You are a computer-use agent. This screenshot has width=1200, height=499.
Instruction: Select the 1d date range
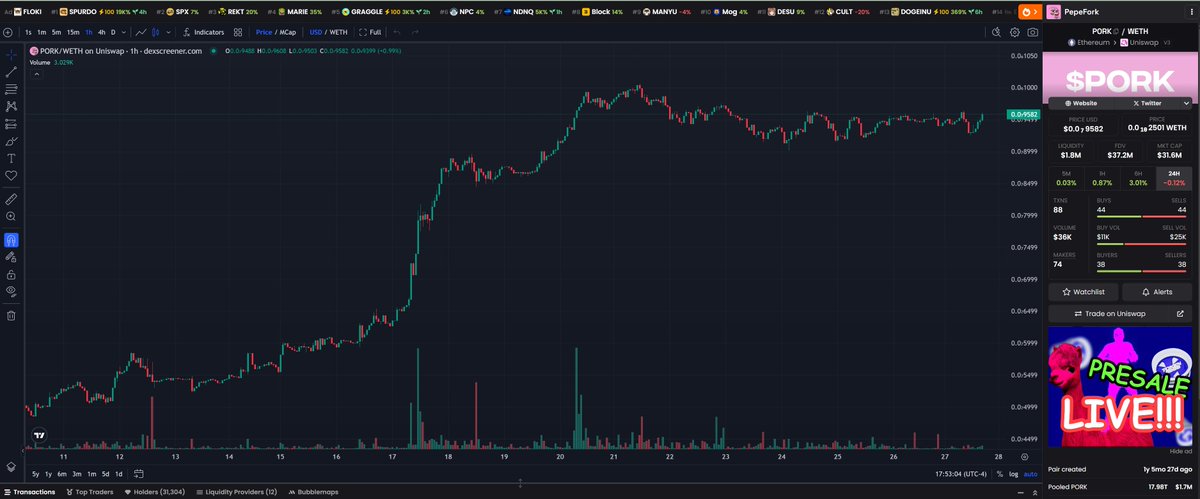click(x=119, y=473)
